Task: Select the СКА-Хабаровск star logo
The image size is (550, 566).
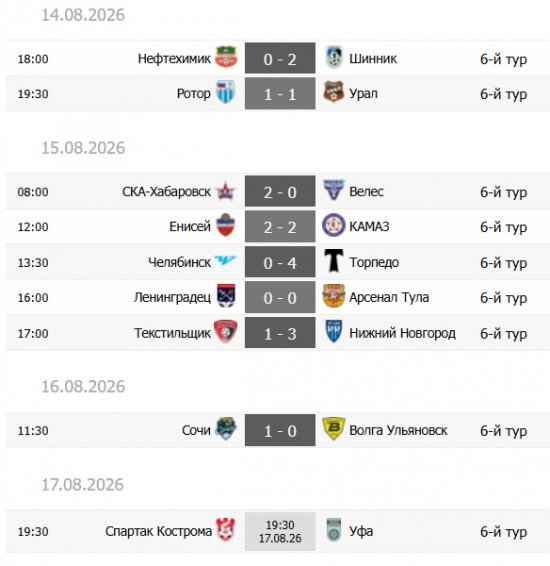Action: [x=226, y=191]
